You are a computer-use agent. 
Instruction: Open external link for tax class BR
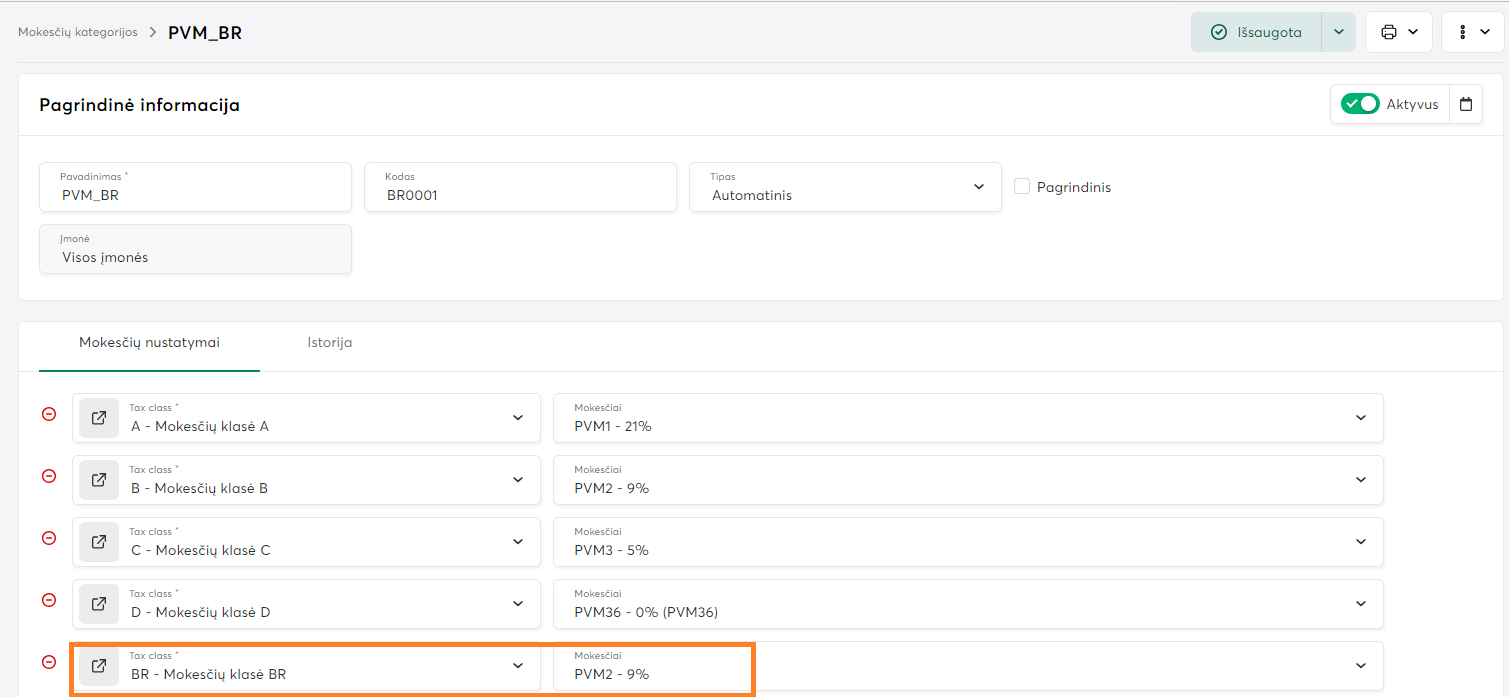click(99, 666)
